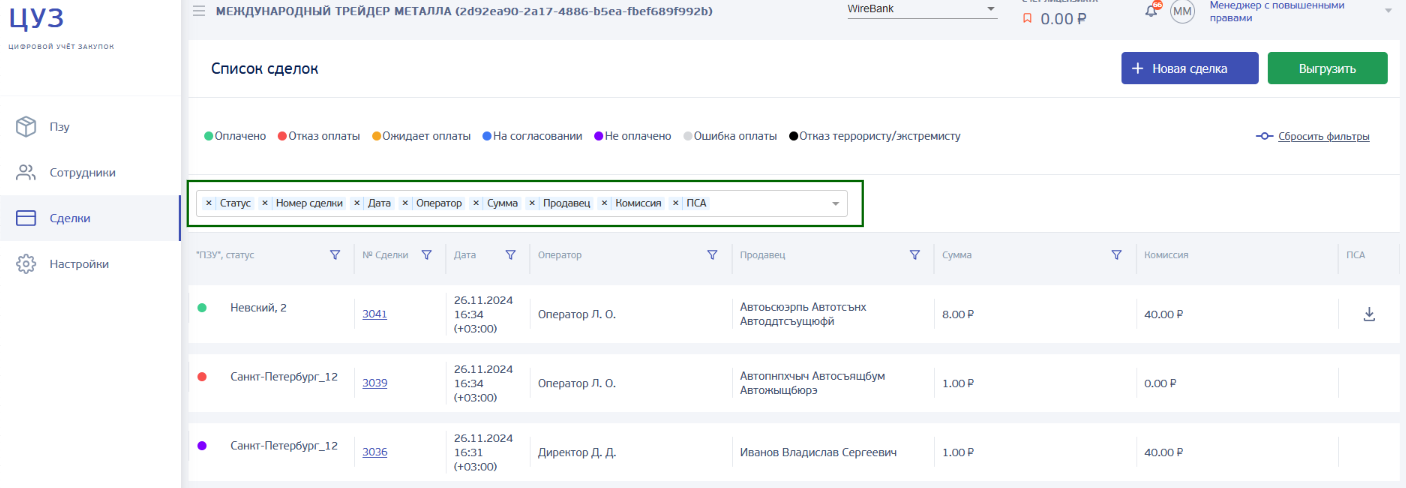Open deal number 3041
The width and height of the screenshot is (1406, 488).
[x=374, y=314]
